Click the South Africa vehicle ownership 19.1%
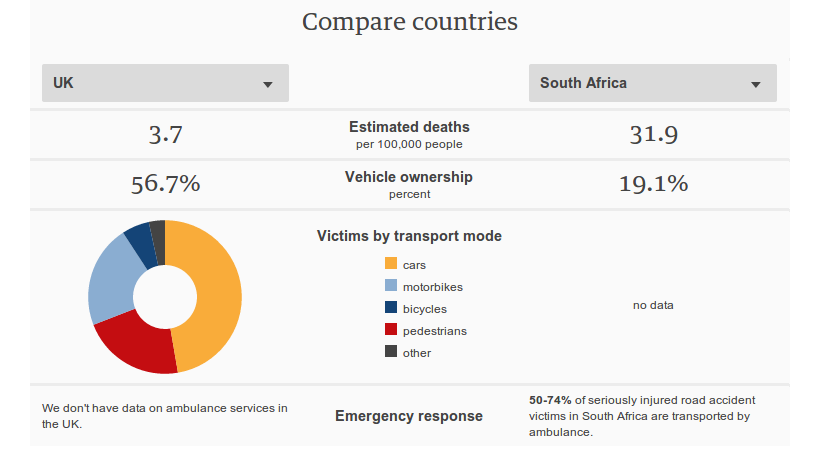 coord(652,184)
